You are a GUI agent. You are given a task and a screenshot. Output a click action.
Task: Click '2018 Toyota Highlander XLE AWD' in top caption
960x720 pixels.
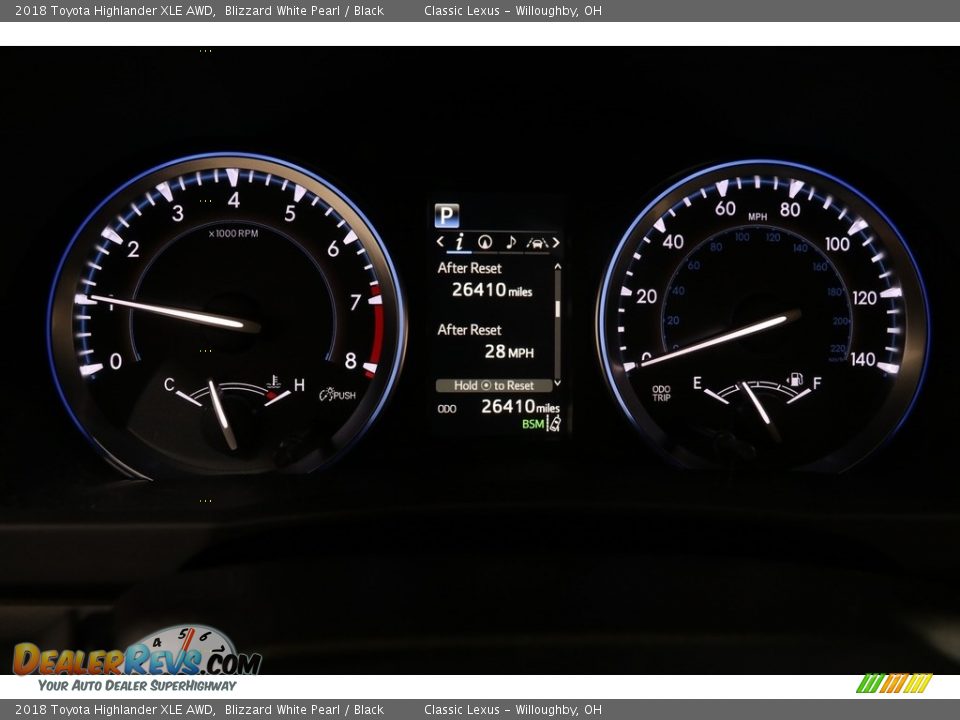pyautogui.click(x=114, y=10)
